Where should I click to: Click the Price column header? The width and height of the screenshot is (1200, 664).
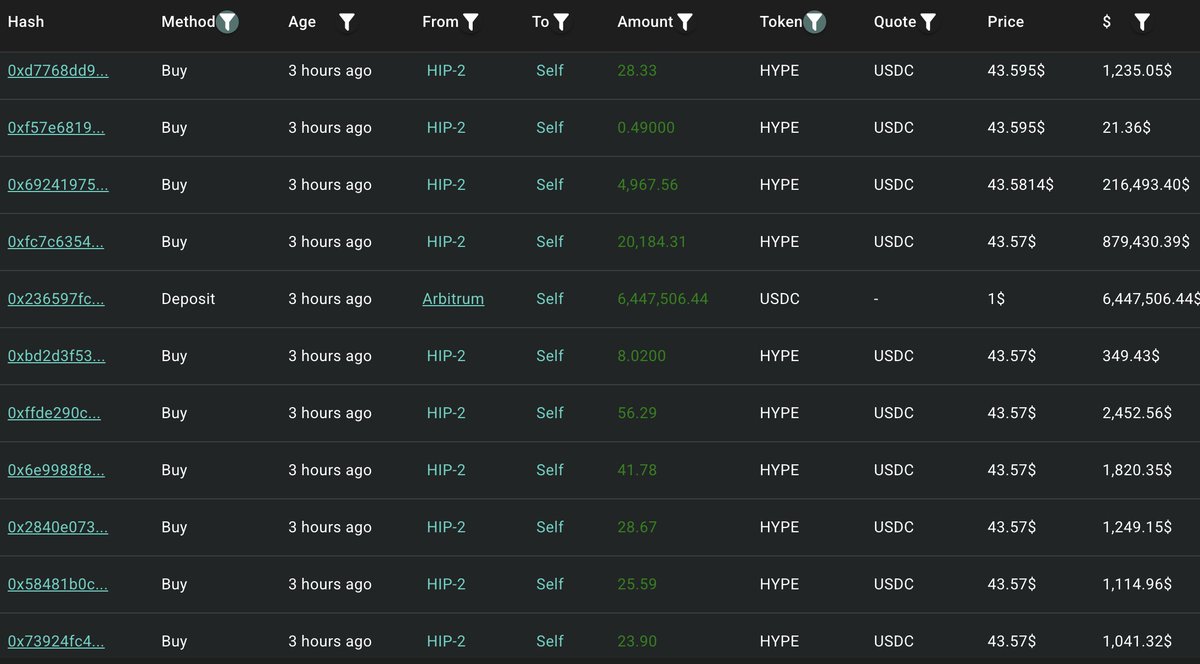pos(1005,21)
